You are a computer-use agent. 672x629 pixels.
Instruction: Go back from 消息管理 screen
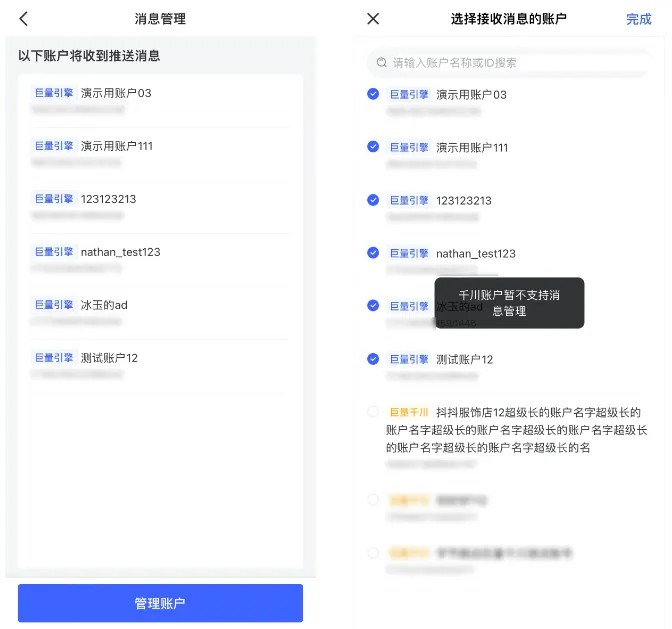24,19
